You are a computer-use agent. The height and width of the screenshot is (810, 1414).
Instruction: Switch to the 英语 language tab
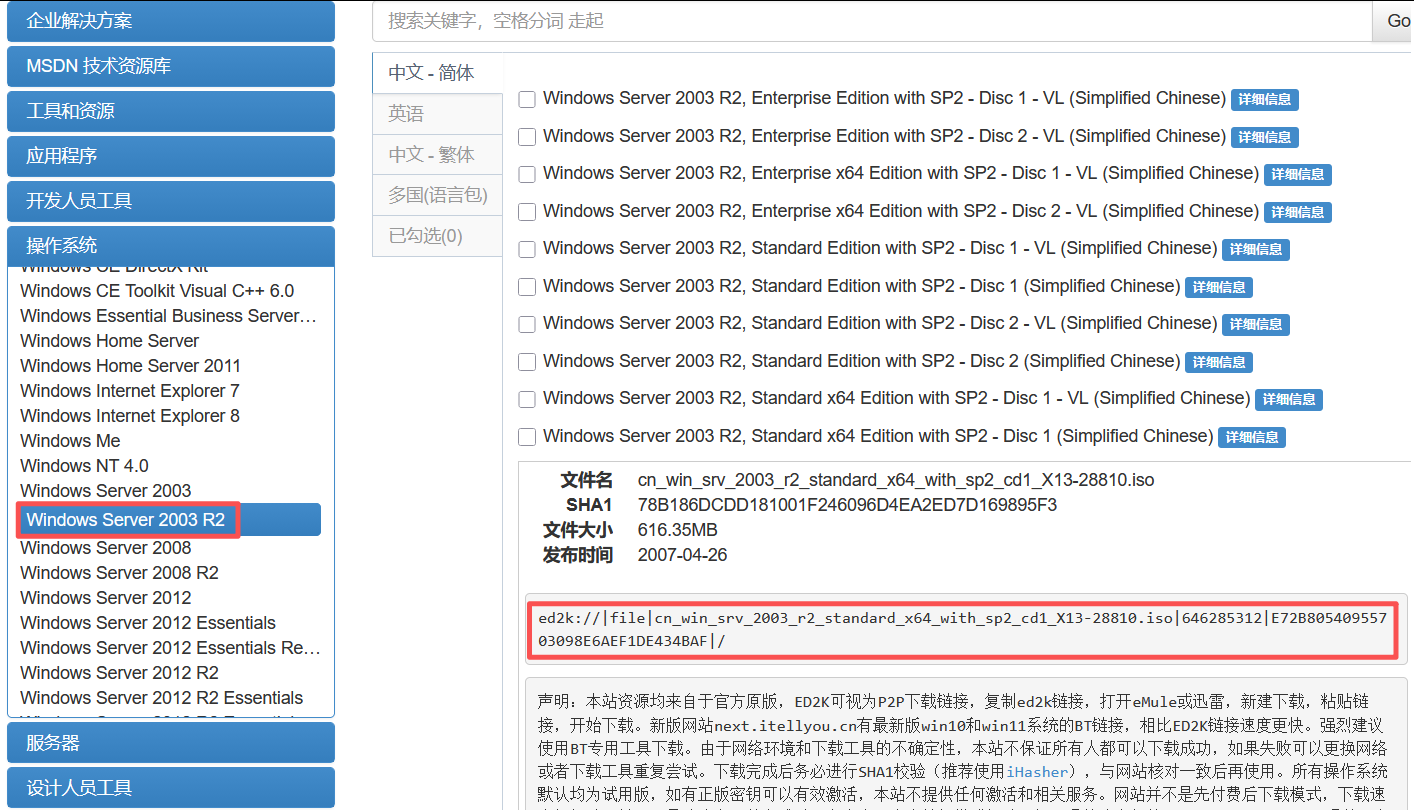(x=437, y=114)
